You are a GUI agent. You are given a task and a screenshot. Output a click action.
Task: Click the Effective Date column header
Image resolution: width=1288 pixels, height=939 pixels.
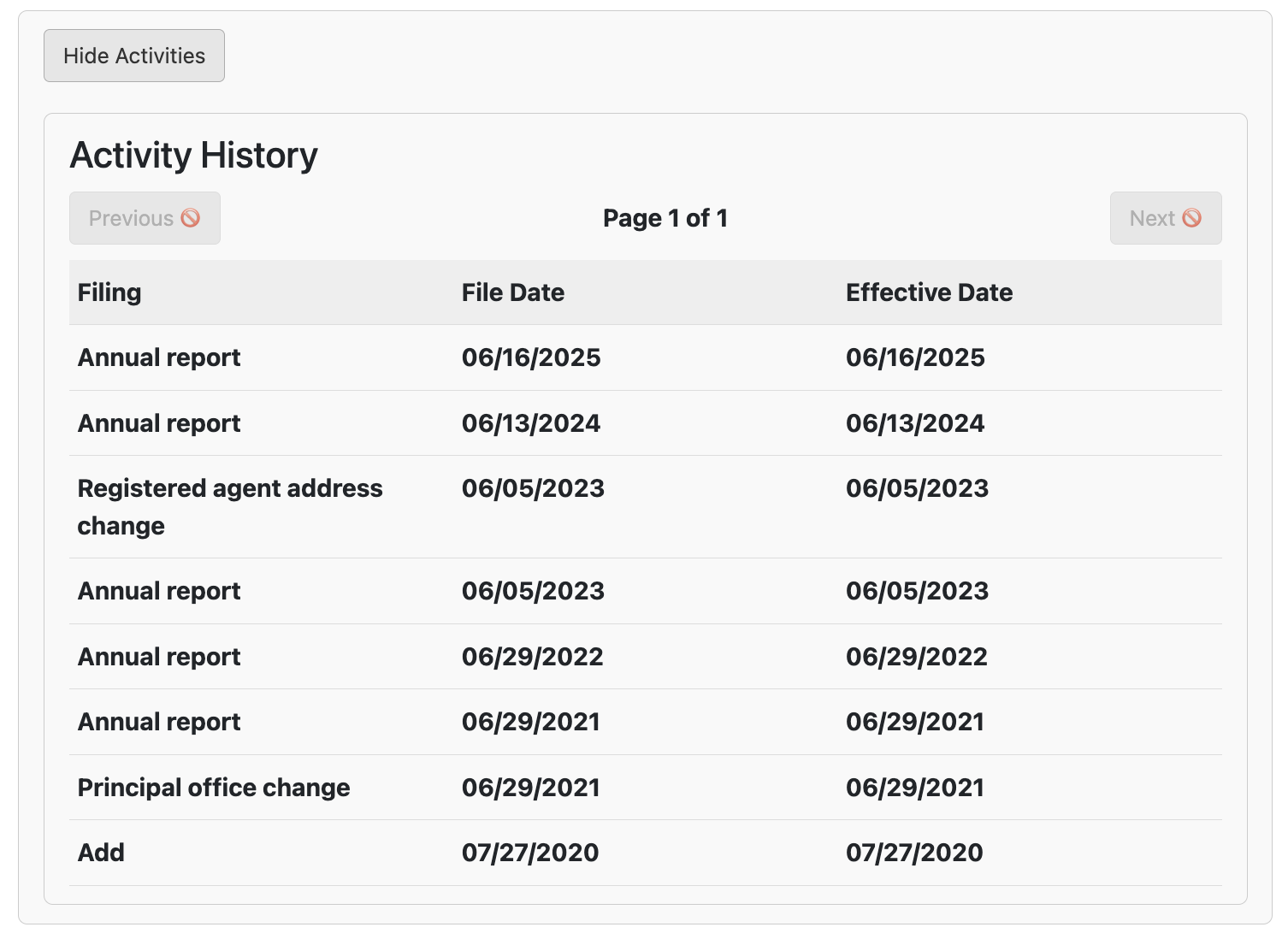pyautogui.click(x=1030, y=292)
